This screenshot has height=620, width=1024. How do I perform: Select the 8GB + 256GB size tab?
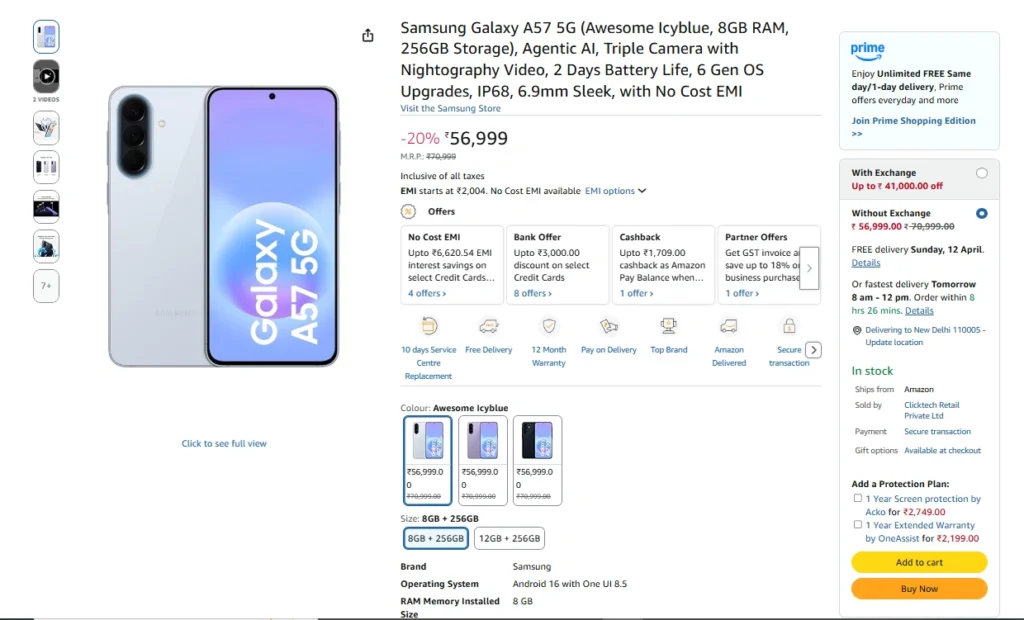pyautogui.click(x=435, y=537)
